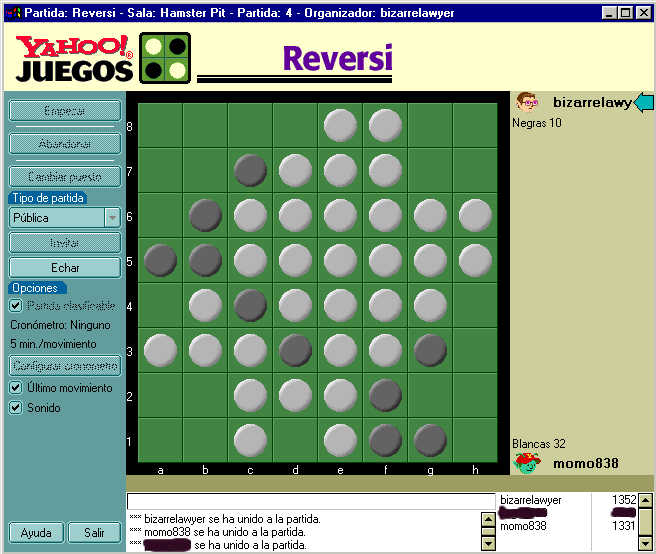This screenshot has width=656, height=554.
Task: Focus the chat message input field
Action: click(x=311, y=501)
